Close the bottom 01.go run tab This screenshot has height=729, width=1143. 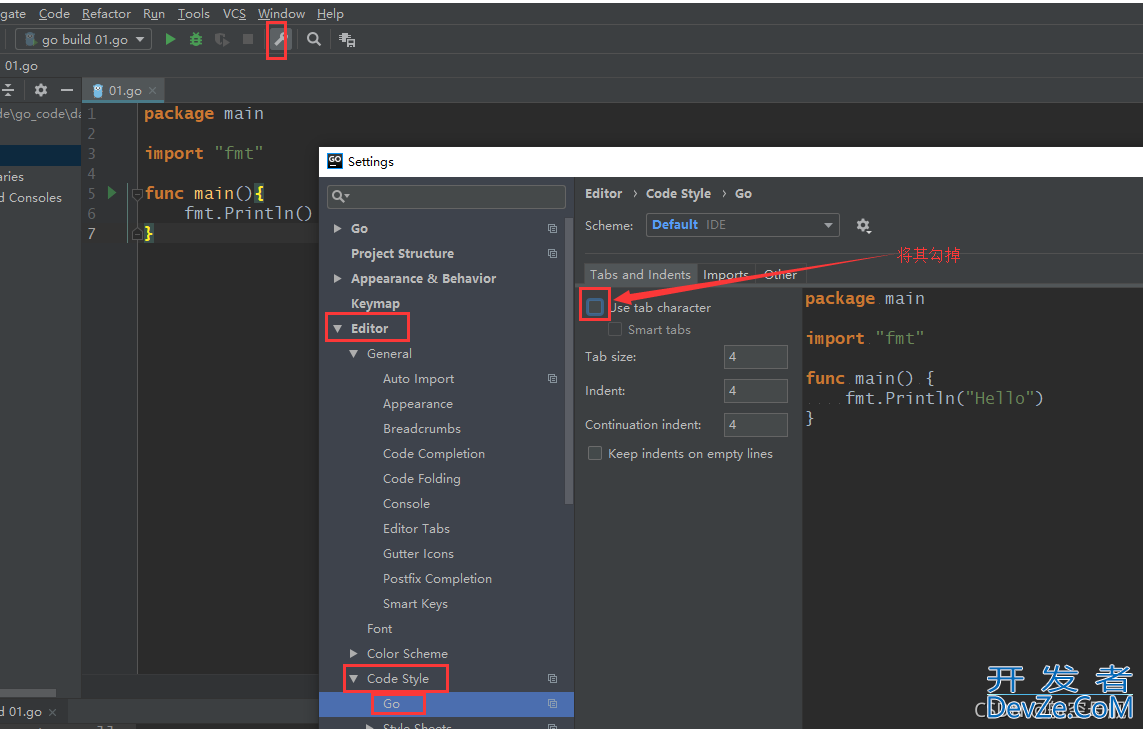pos(52,712)
